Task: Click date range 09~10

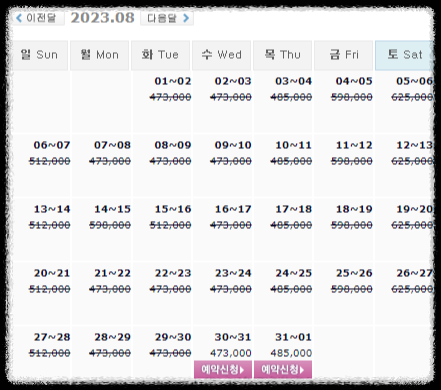Action: pyautogui.click(x=233, y=145)
